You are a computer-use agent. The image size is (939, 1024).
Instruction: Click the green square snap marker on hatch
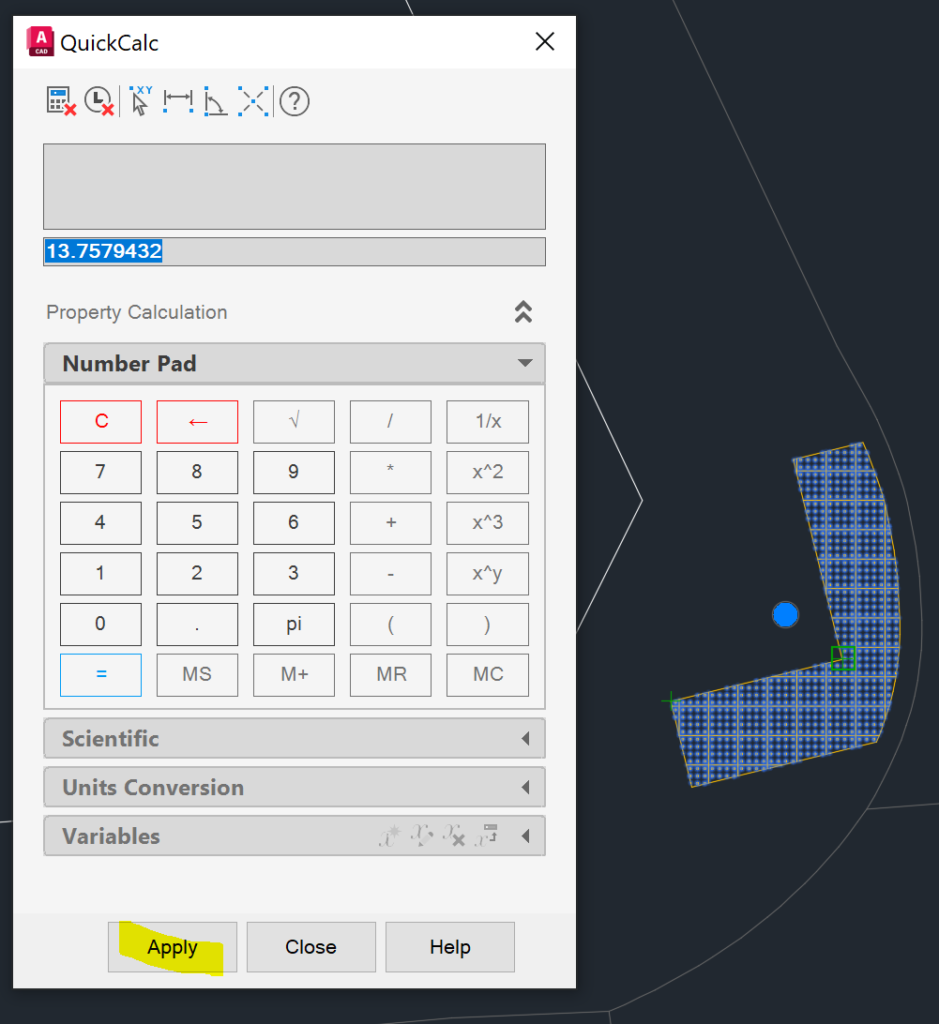(843, 658)
